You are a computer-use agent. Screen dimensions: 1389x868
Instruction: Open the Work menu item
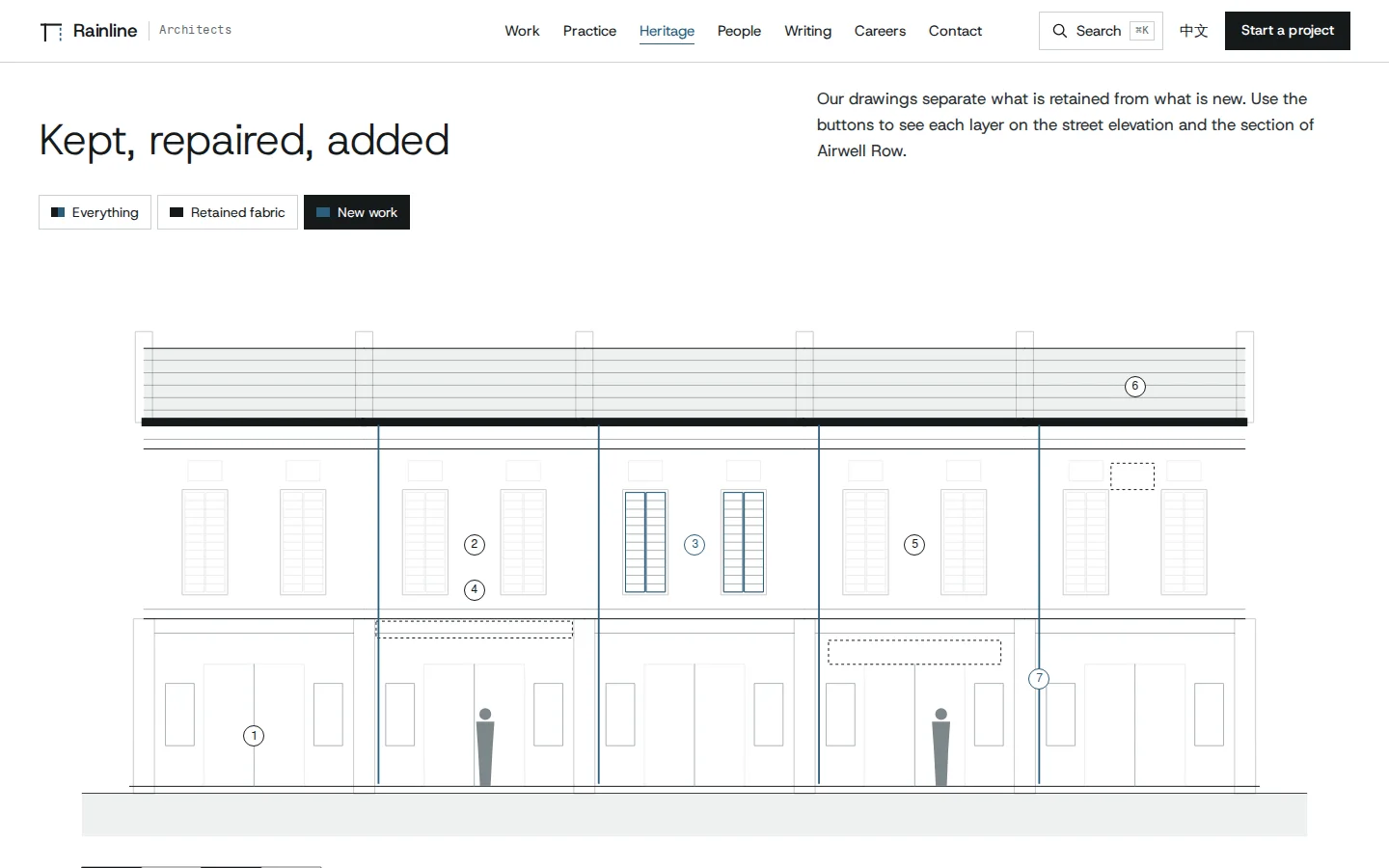pyautogui.click(x=522, y=31)
